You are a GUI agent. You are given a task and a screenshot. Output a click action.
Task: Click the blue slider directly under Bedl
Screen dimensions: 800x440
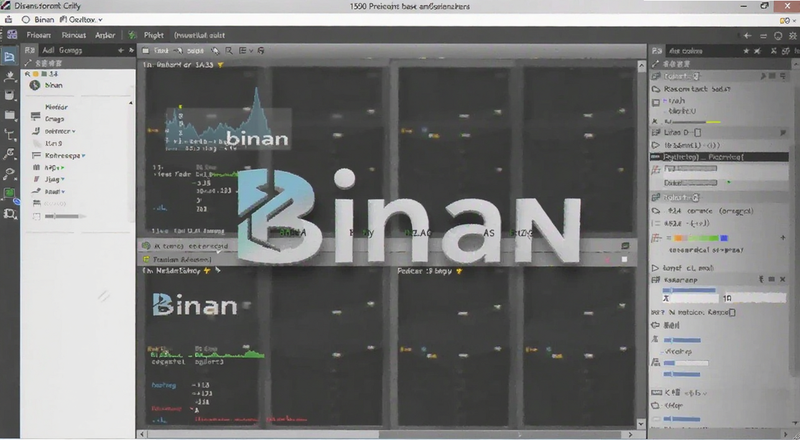tap(682, 340)
